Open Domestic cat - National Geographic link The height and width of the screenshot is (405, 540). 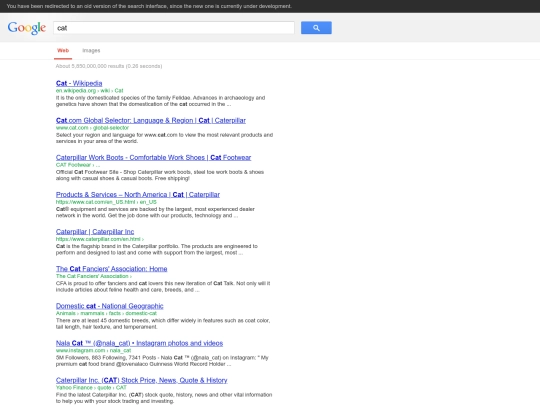click(x=110, y=306)
